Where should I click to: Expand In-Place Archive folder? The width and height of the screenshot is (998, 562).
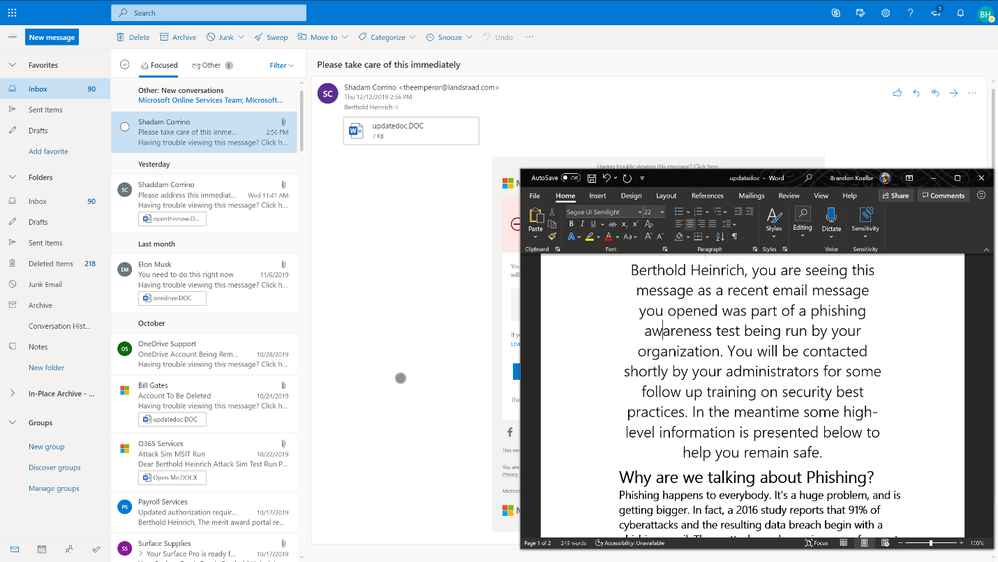[x=12, y=394]
